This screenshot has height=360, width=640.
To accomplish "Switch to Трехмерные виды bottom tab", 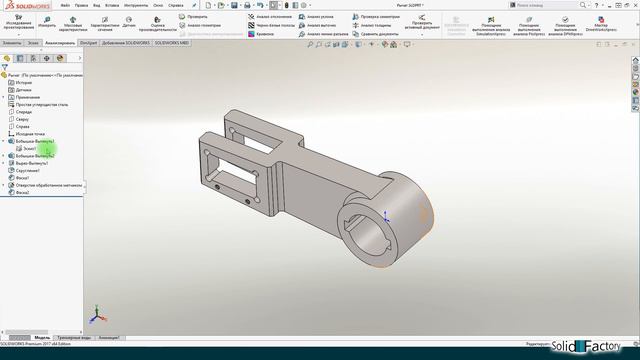I will [74, 338].
